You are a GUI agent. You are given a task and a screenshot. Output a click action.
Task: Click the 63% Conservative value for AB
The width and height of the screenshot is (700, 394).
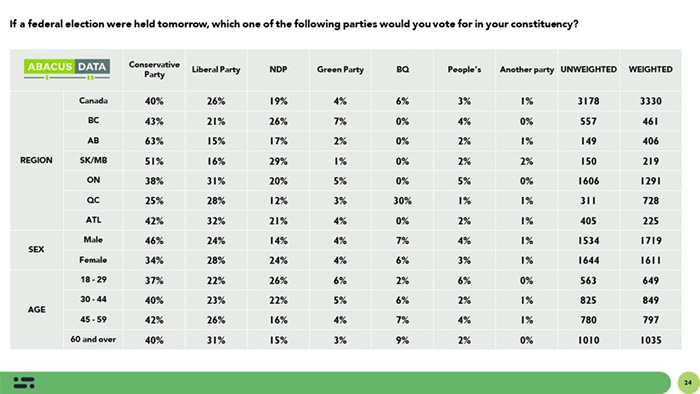[x=154, y=141]
